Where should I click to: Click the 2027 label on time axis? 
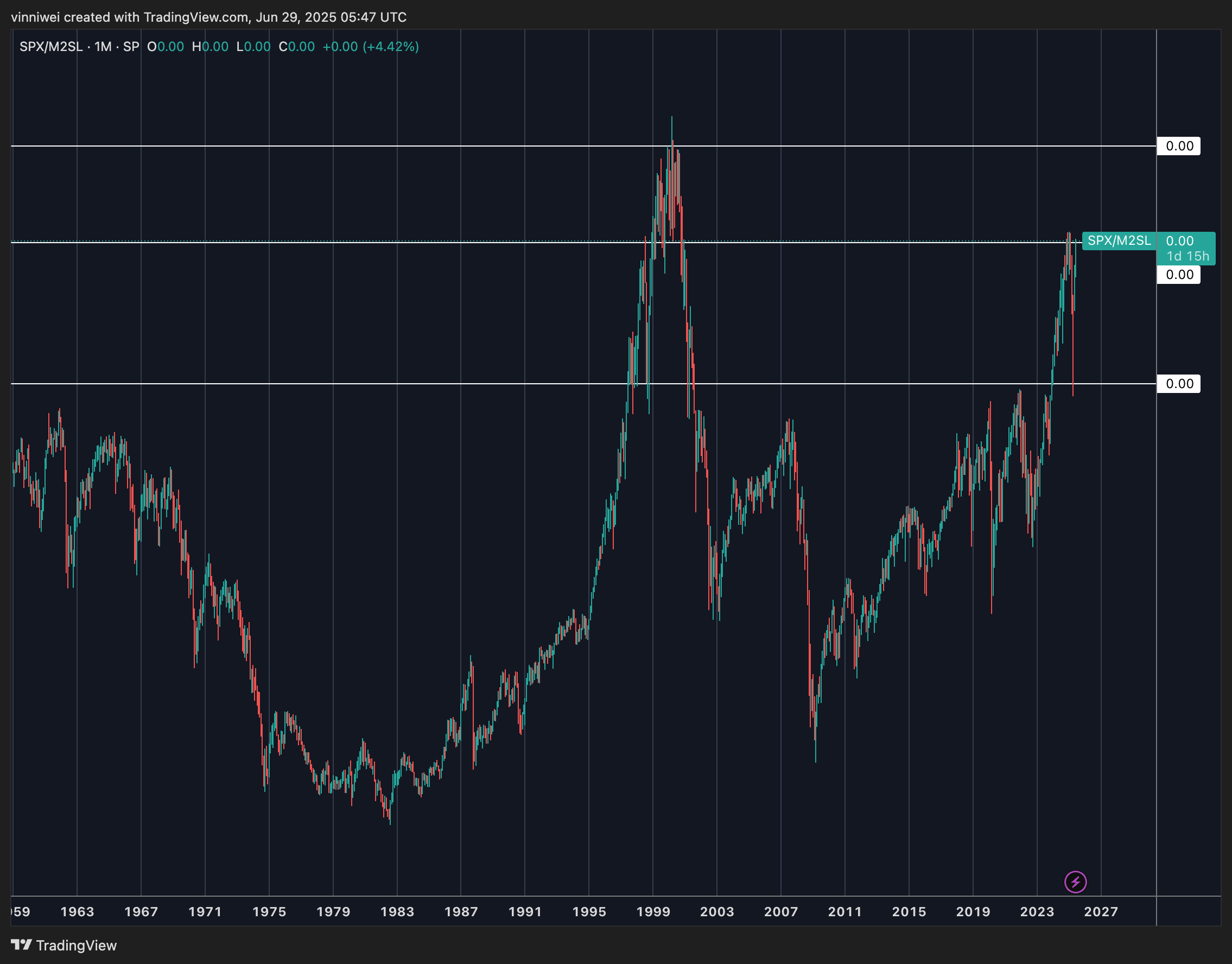click(x=1101, y=911)
